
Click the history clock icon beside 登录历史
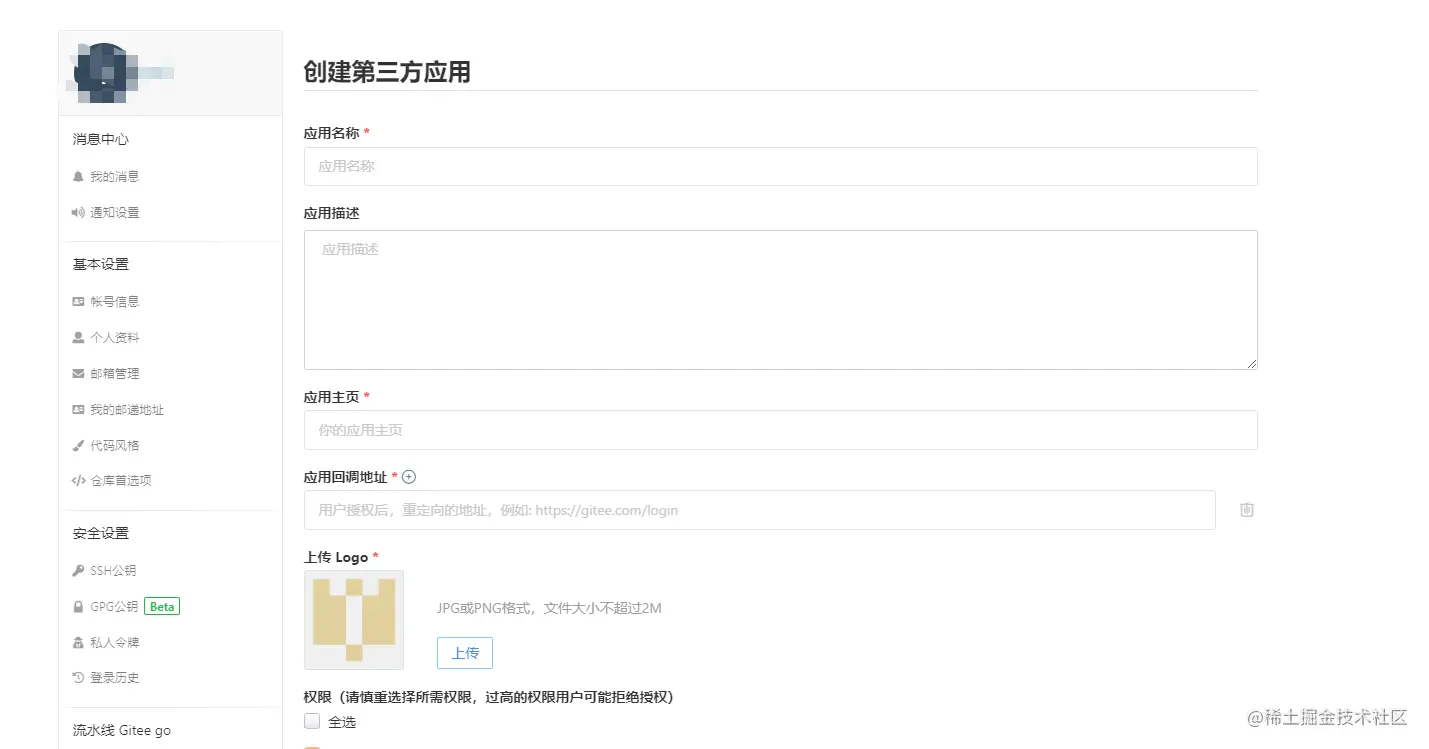78,677
